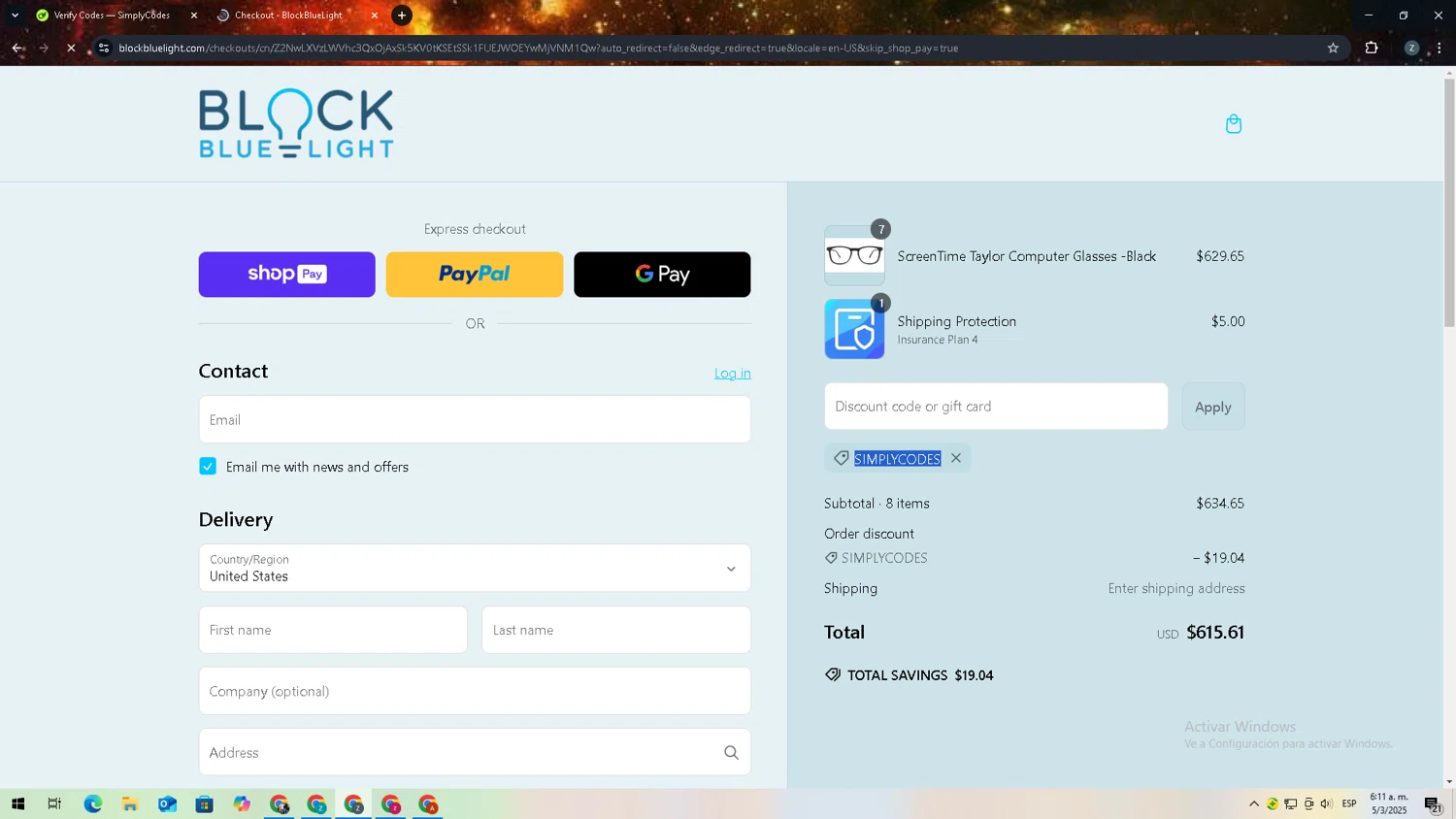Switch to Verify Codes SimplyCodes tab
Screen dimensions: 1456x819
coord(112,16)
